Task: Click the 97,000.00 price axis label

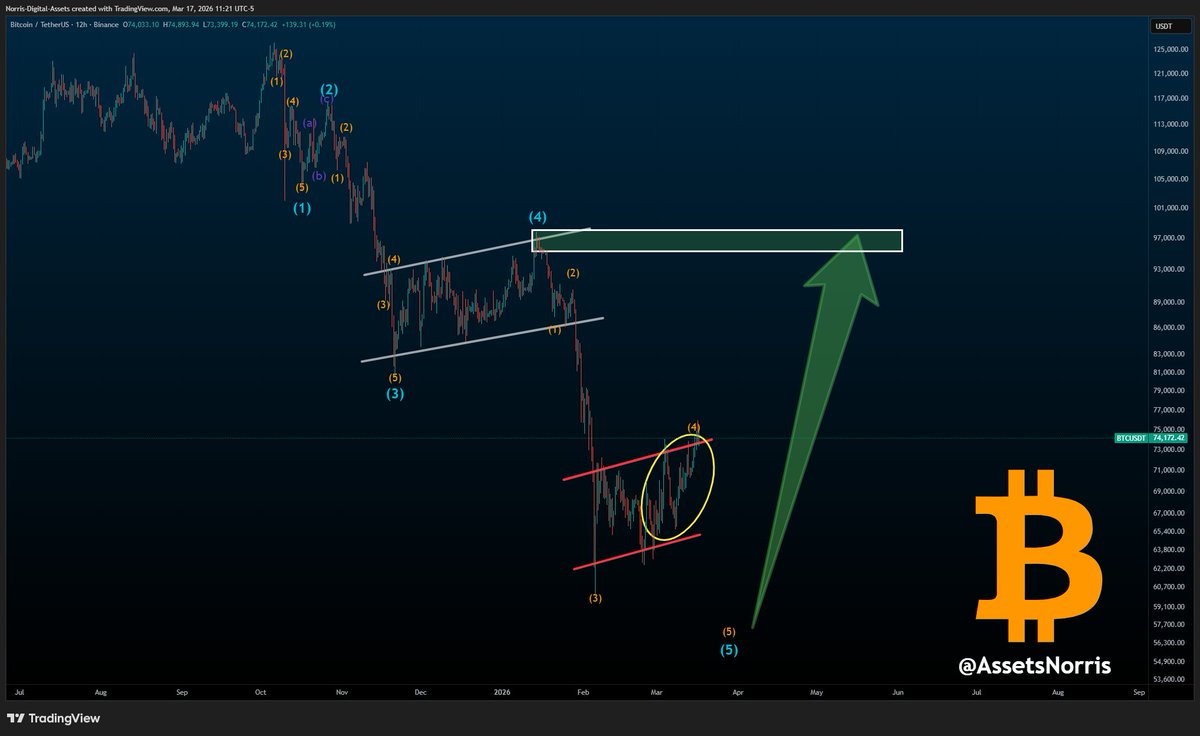Action: 1171,238
